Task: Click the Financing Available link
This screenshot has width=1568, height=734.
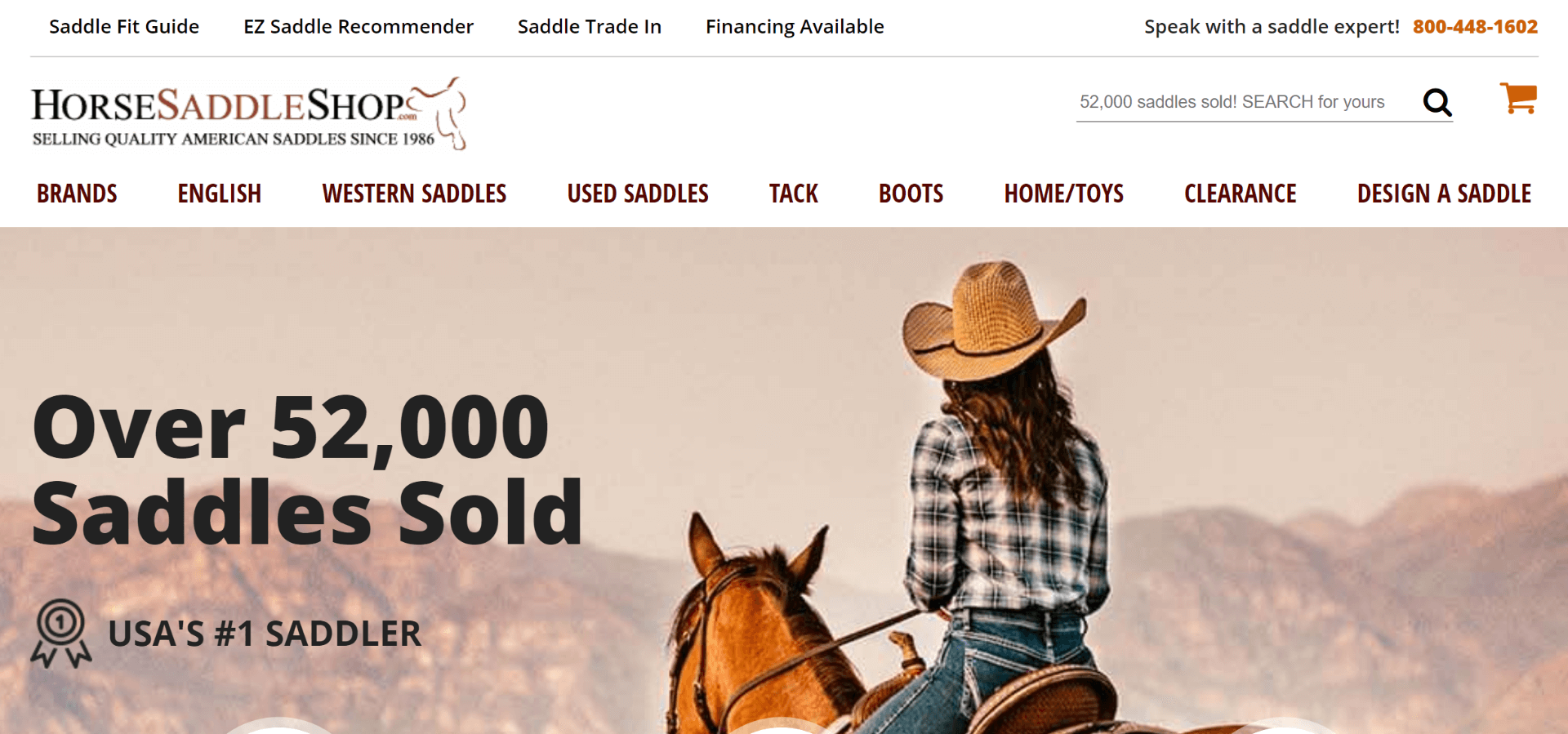Action: click(795, 27)
